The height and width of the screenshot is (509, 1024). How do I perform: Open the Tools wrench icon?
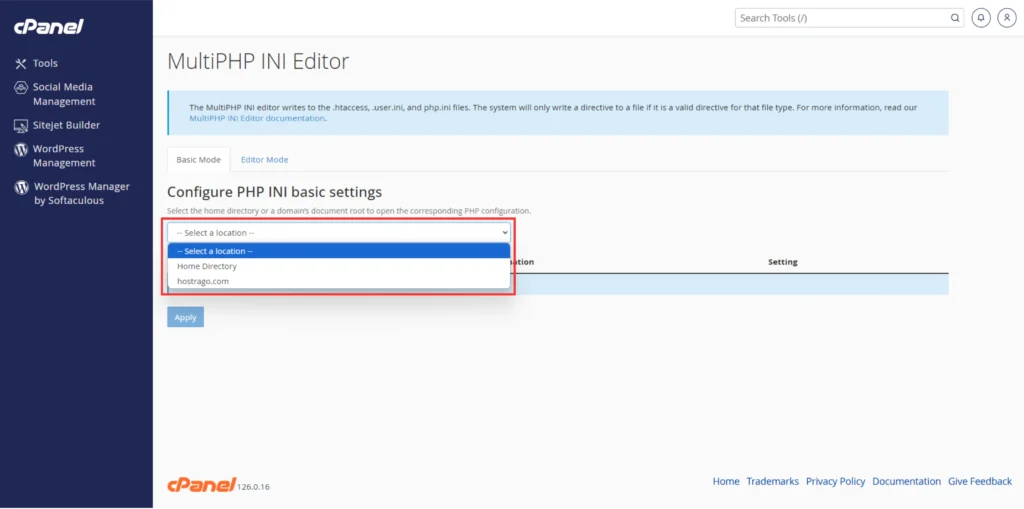click(21, 63)
